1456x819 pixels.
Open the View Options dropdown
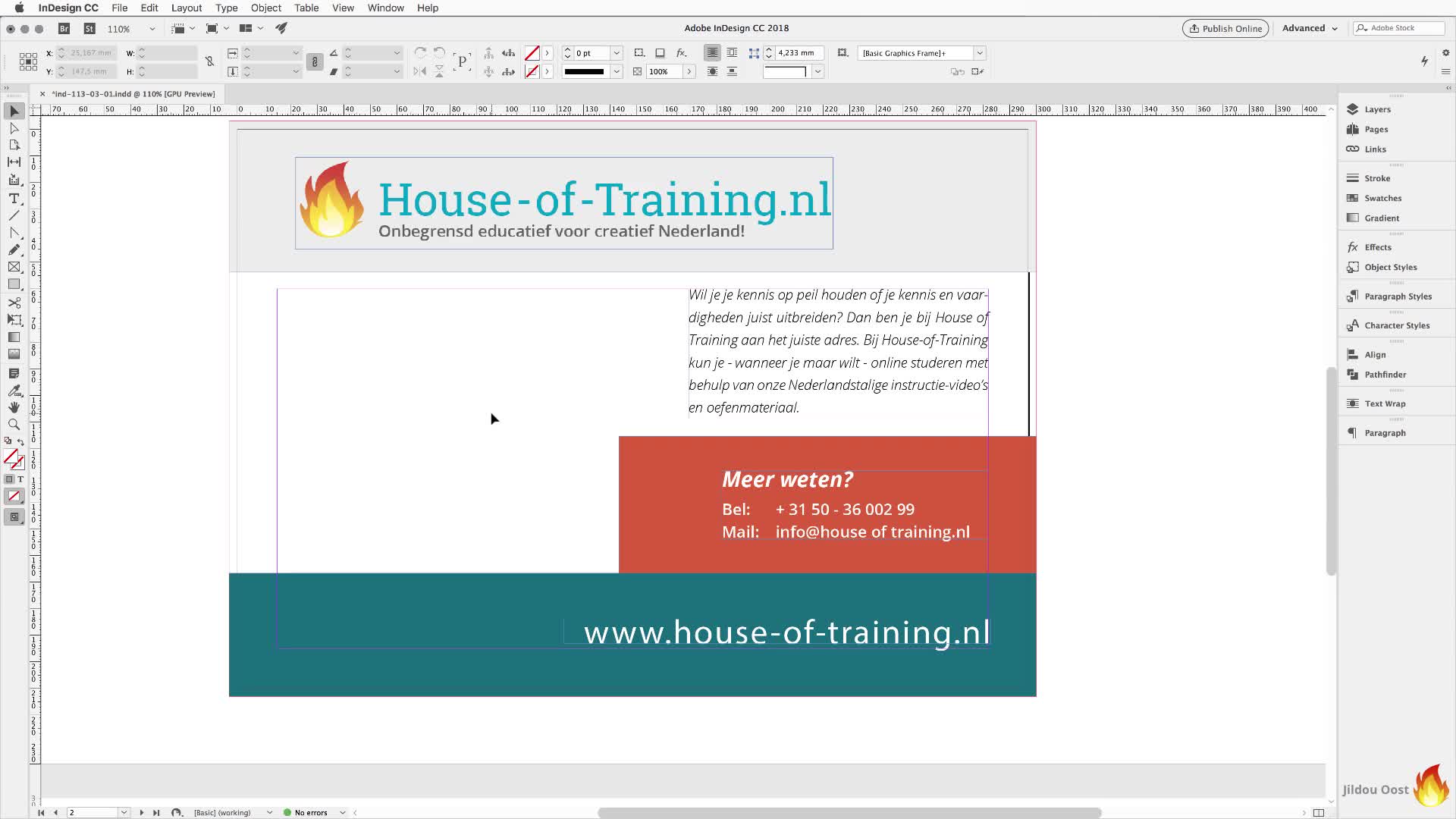tap(184, 28)
